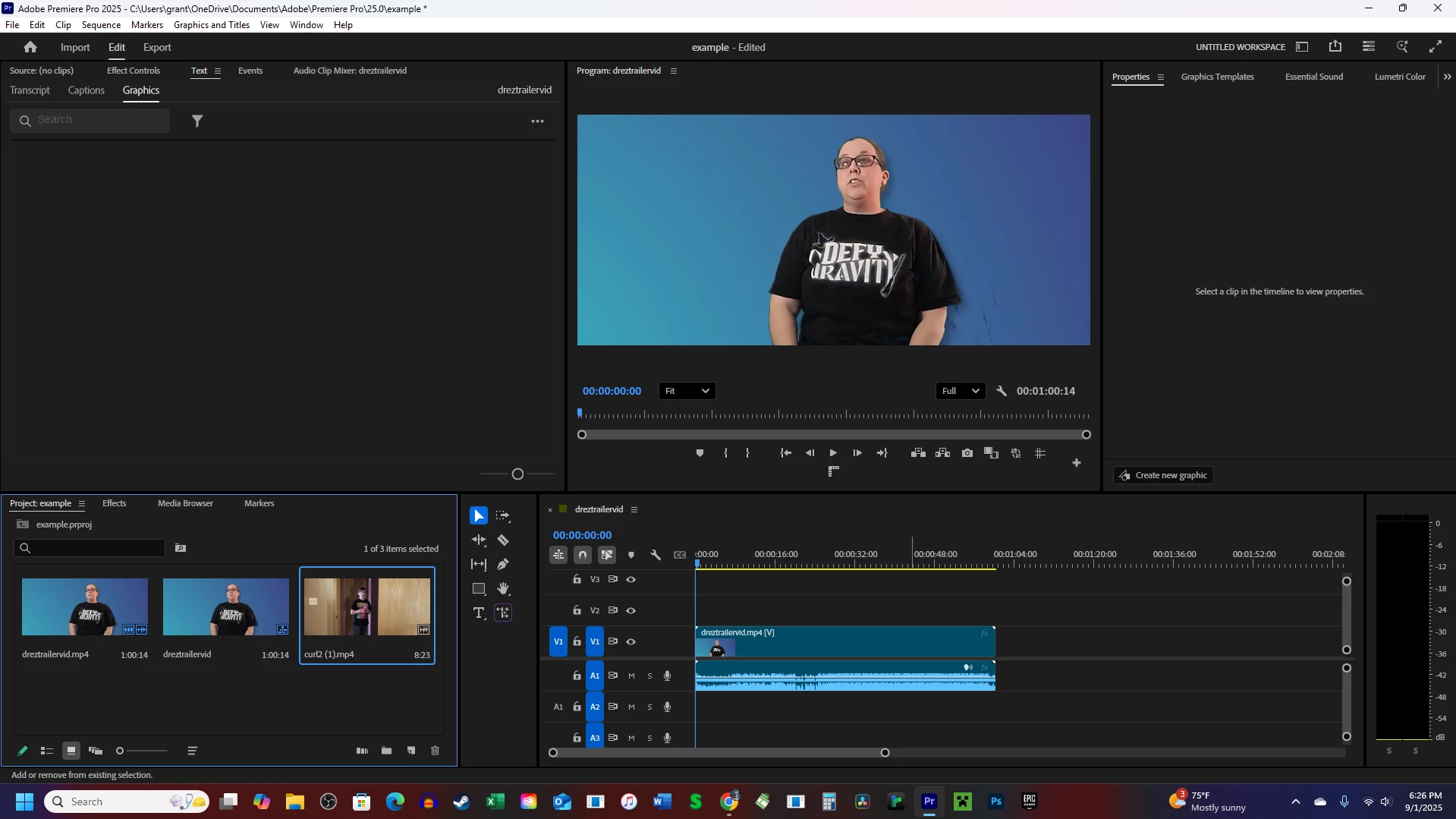1456x819 pixels.
Task: Toggle timeline snapping magnet
Action: tap(583, 555)
